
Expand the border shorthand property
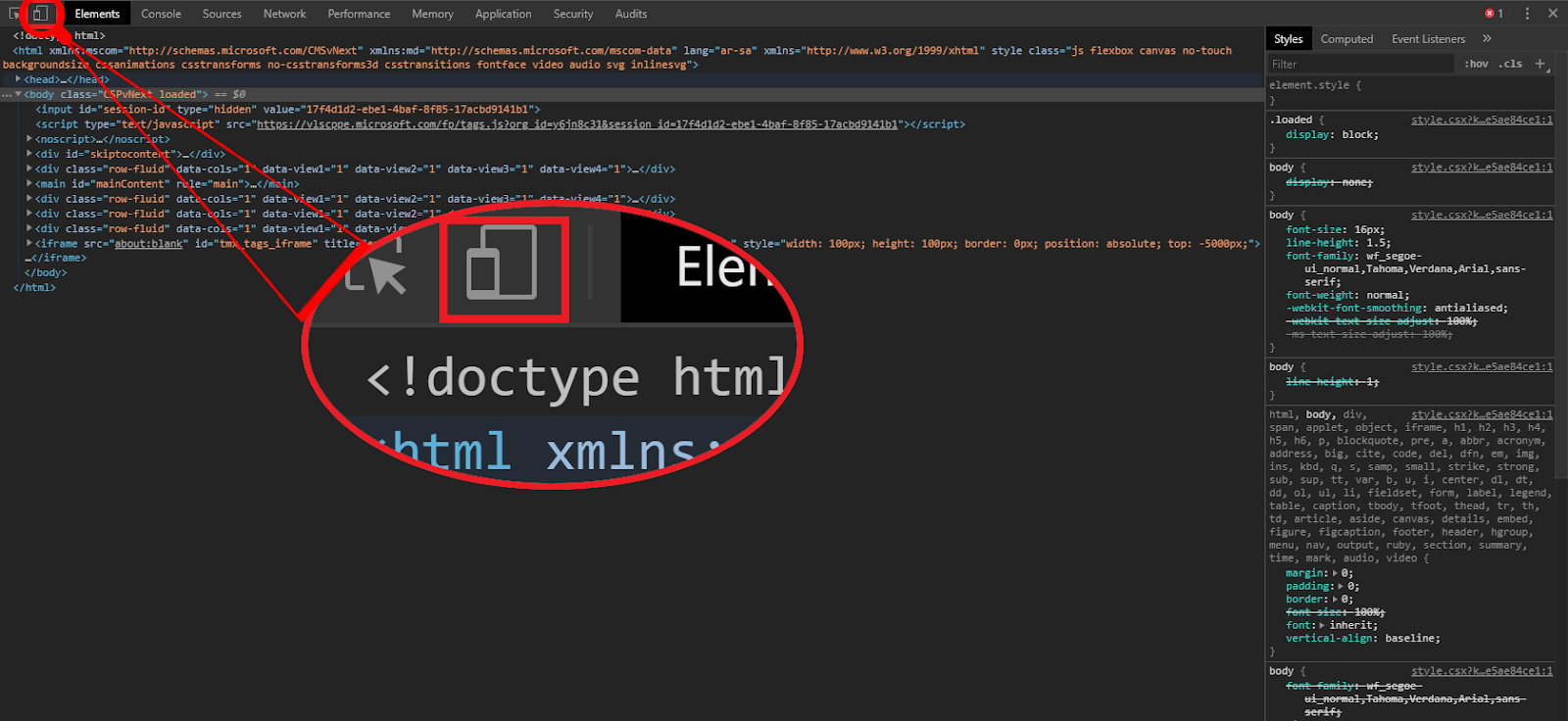[1335, 599]
